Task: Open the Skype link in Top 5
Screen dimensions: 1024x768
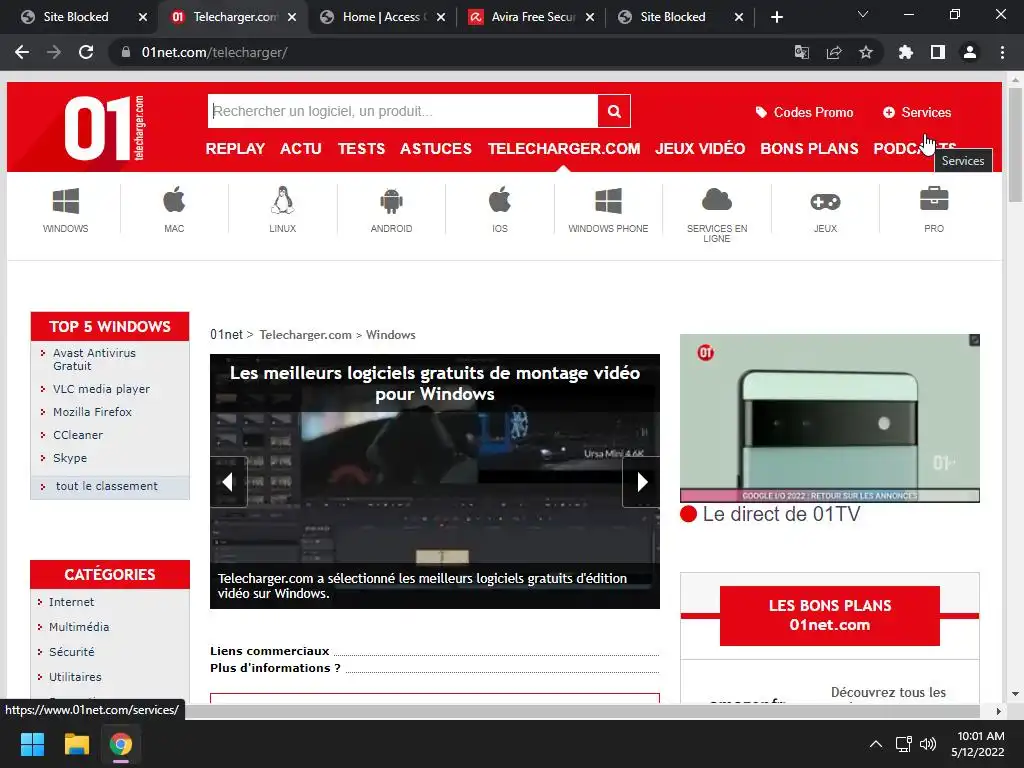Action: (x=70, y=458)
